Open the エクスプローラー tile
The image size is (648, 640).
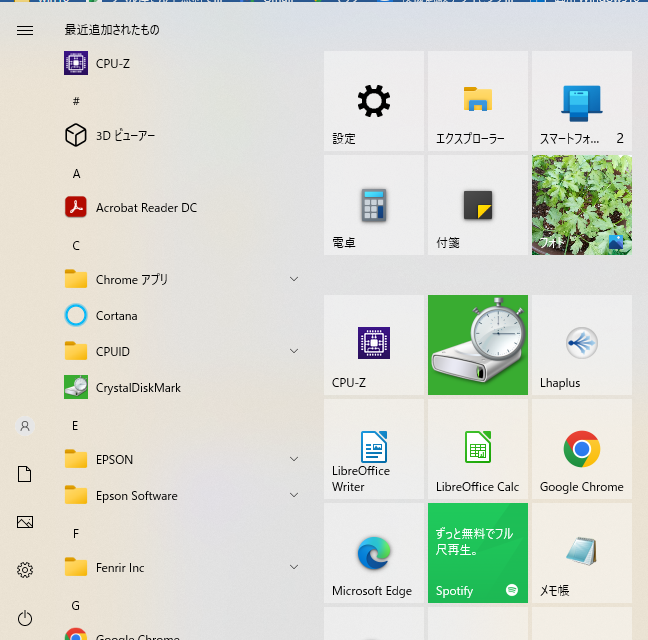click(x=478, y=101)
